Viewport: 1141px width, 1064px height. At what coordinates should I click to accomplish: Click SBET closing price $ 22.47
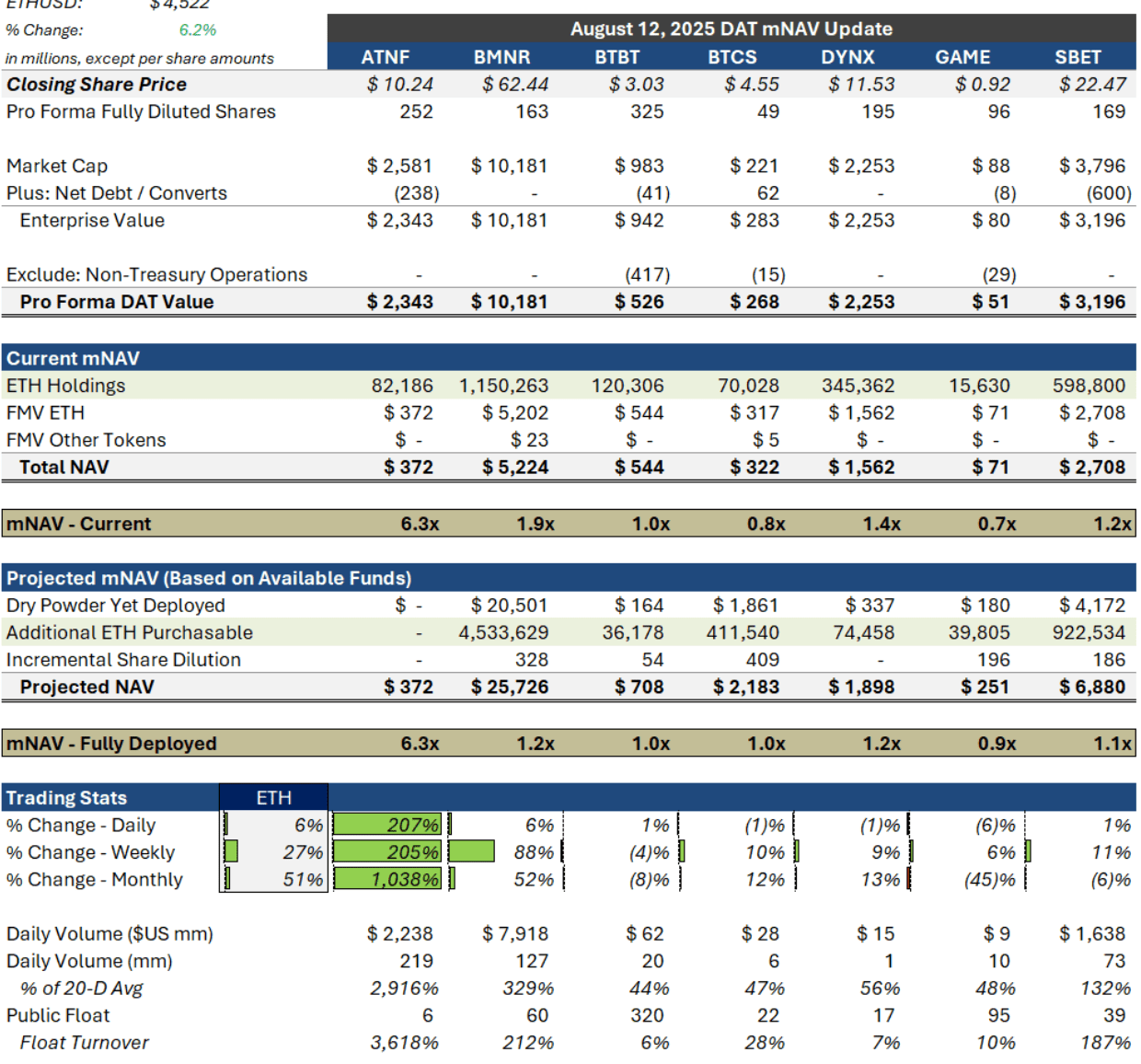(1092, 85)
